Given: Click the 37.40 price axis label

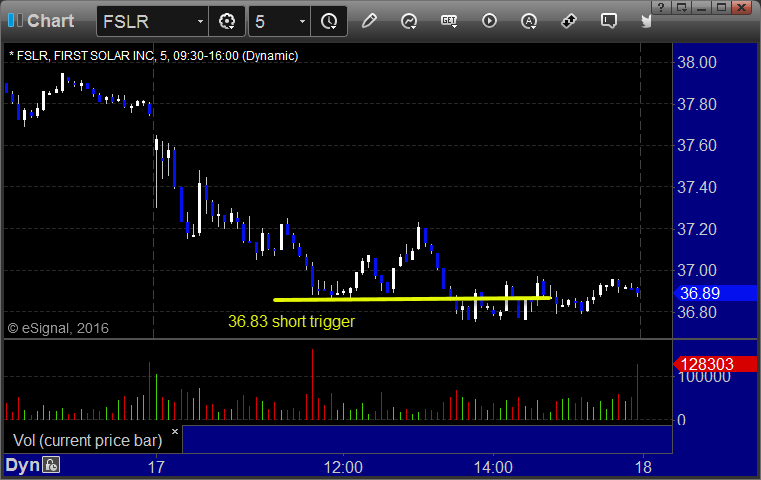Looking at the screenshot, I should pos(696,187).
